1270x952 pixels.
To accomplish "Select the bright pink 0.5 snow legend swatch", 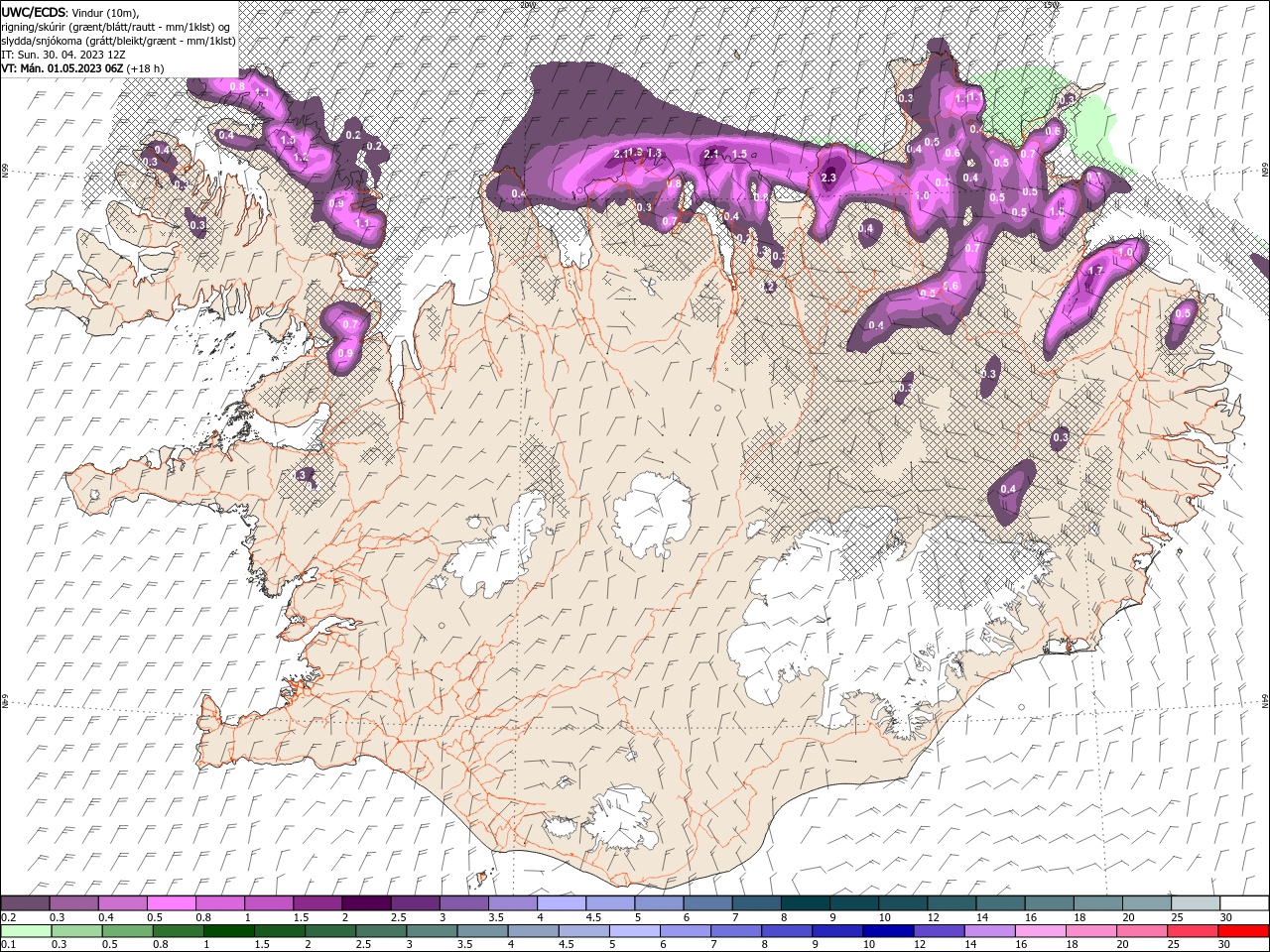I will (171, 903).
